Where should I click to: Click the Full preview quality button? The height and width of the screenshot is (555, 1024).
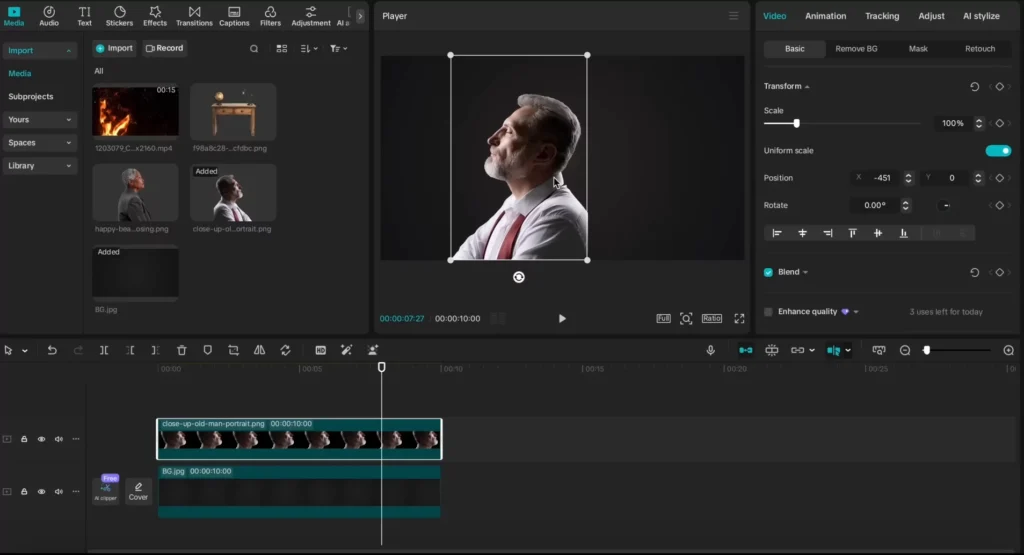click(663, 319)
